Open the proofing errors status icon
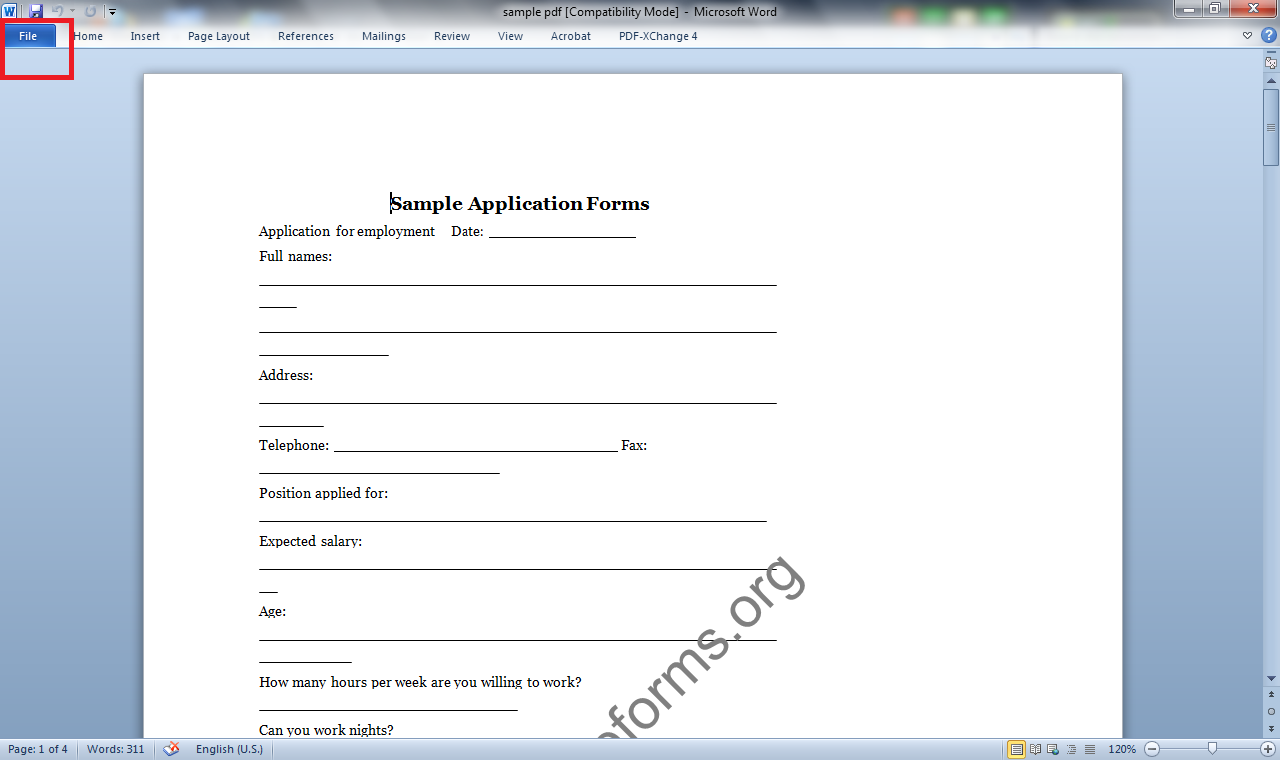Image resolution: width=1280 pixels, height=760 pixels. point(170,748)
